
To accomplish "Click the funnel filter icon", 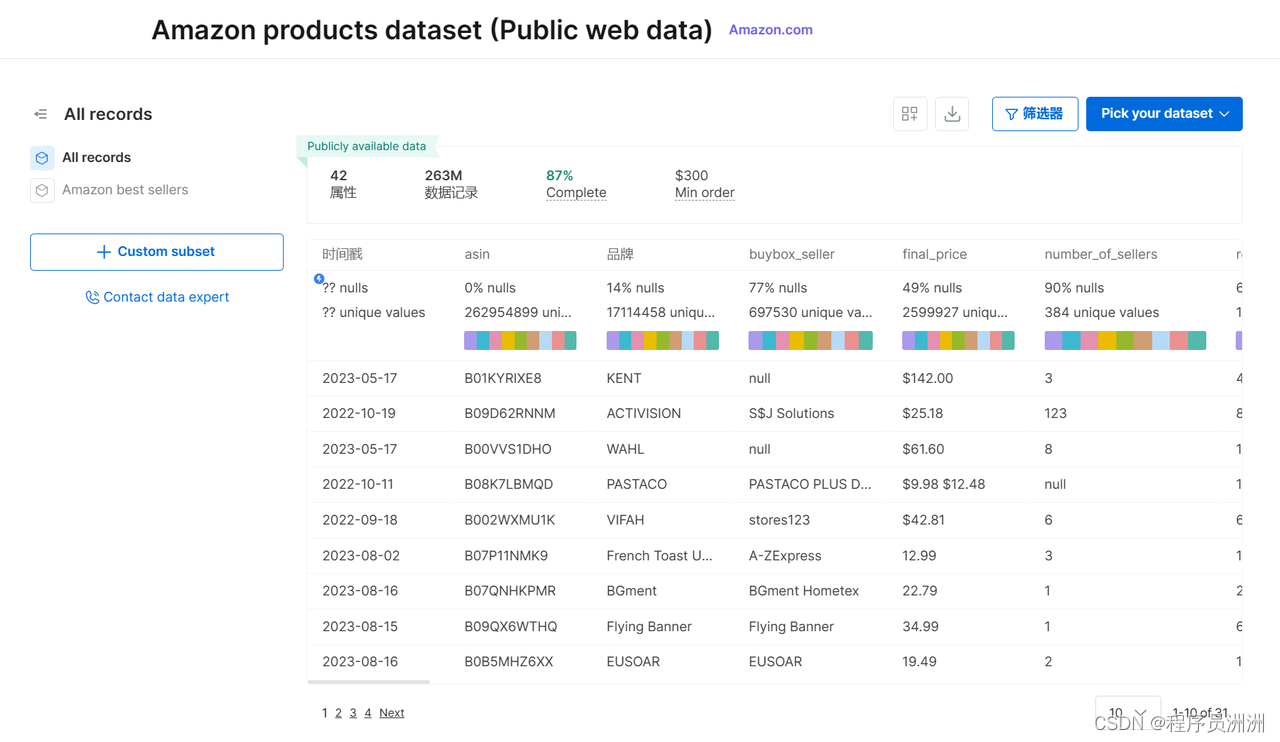I will 1011,114.
